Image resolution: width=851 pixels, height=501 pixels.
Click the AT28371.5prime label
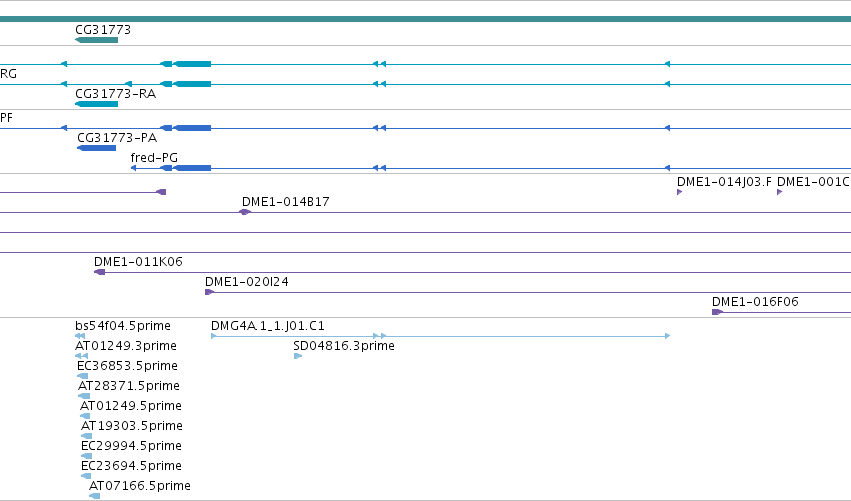click(129, 386)
